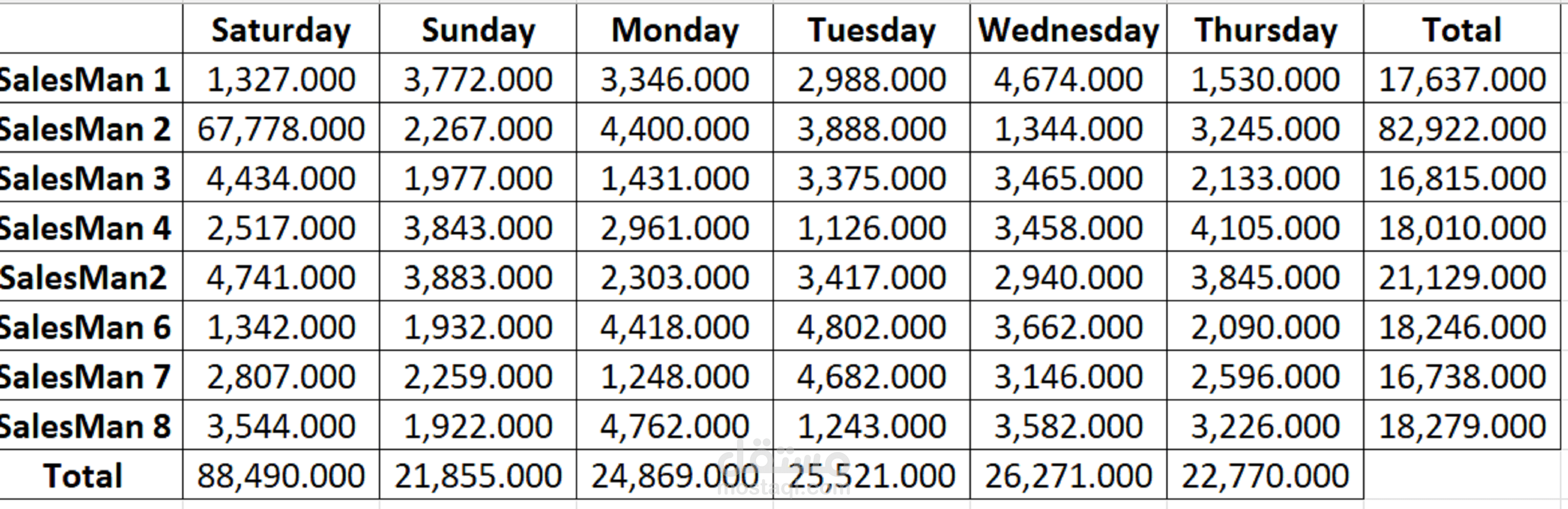Select SalesMan 2 row total 82,922.000
This screenshot has width=1568, height=509.
[x=1462, y=129]
